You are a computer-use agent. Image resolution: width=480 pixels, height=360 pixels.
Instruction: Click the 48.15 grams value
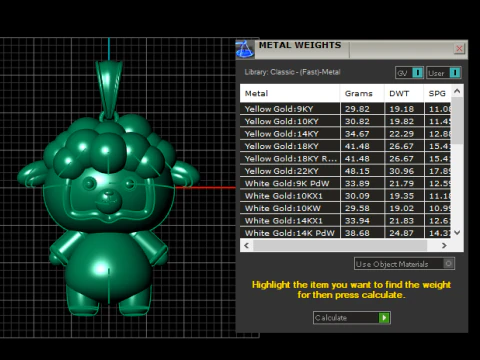point(357,171)
